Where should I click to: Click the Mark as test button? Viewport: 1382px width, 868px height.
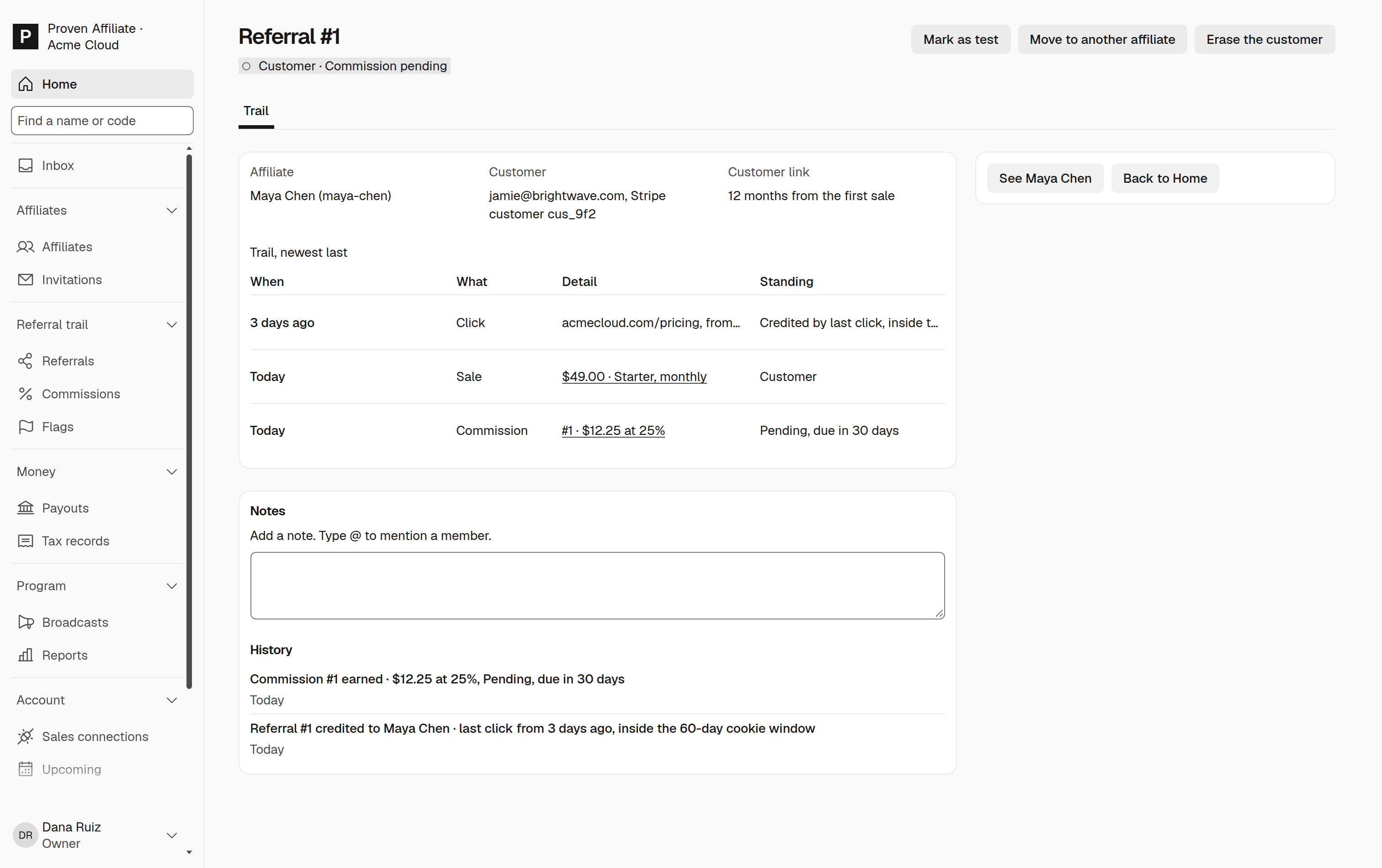pyautogui.click(x=961, y=40)
